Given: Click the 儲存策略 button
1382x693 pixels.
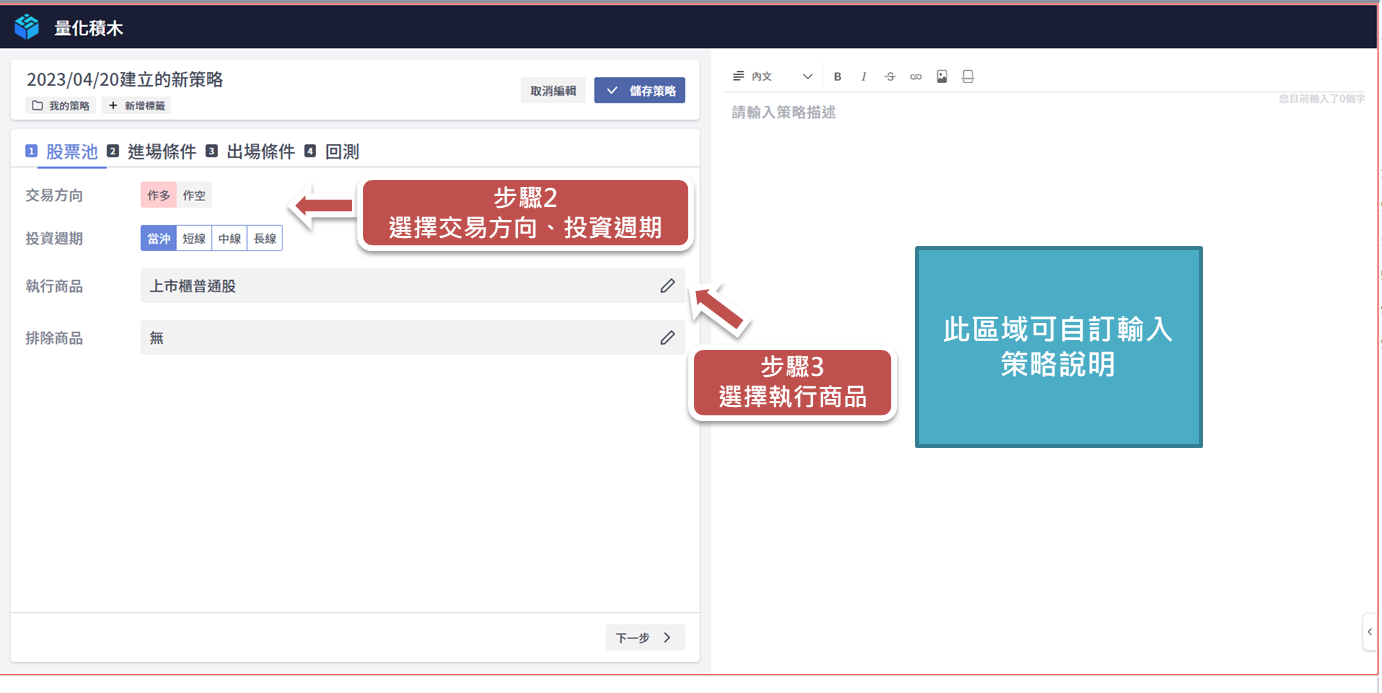Looking at the screenshot, I should (x=640, y=90).
